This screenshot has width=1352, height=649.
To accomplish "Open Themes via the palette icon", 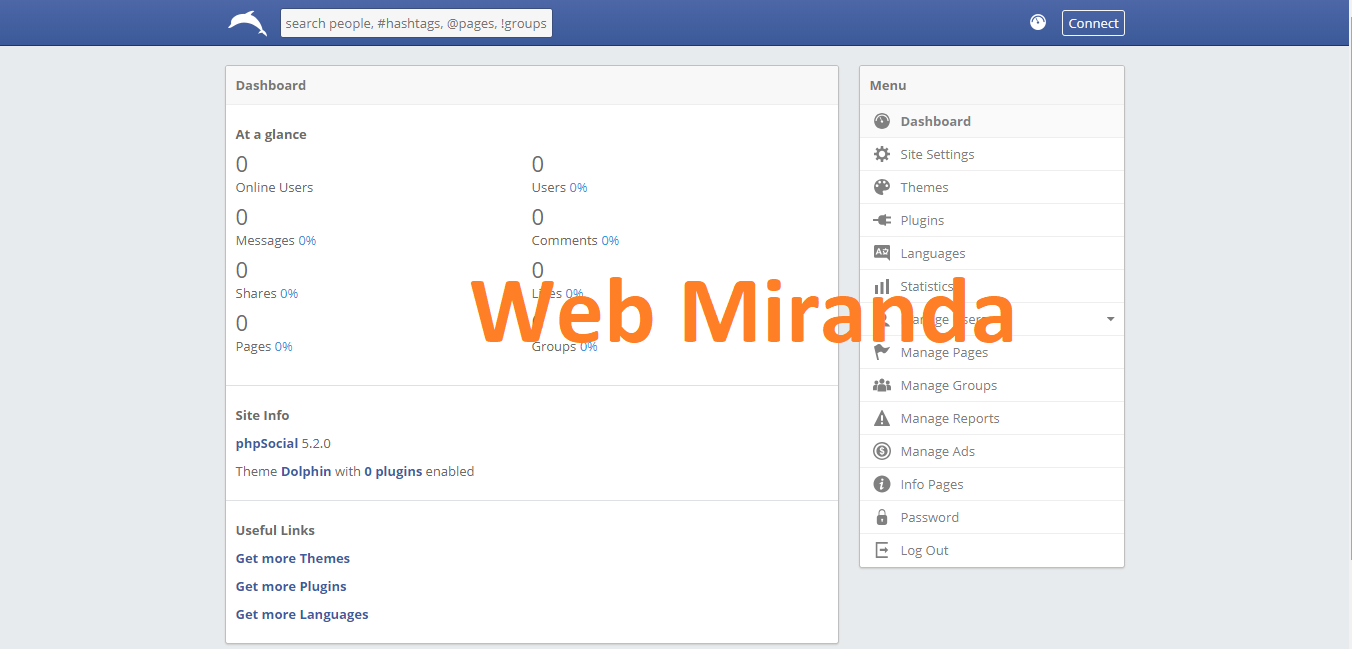I will tap(882, 187).
